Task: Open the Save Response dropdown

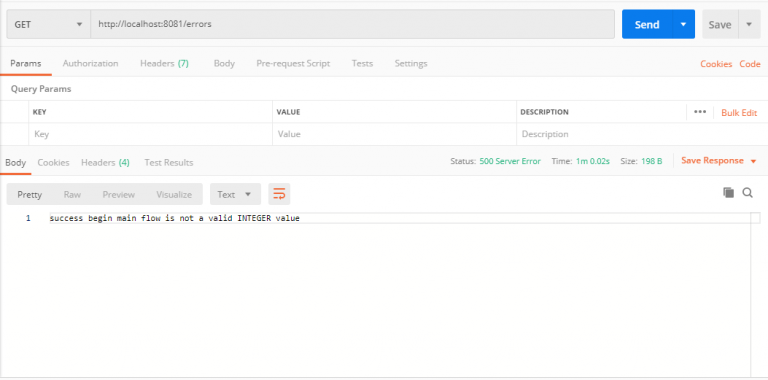Action: (x=719, y=161)
